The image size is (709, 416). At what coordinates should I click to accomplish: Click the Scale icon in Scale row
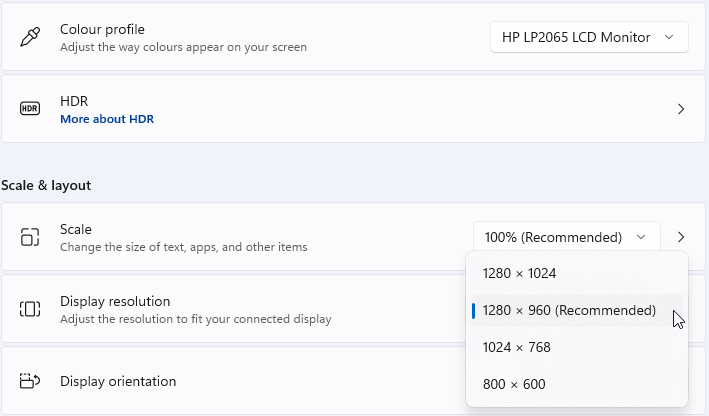click(x=30, y=237)
